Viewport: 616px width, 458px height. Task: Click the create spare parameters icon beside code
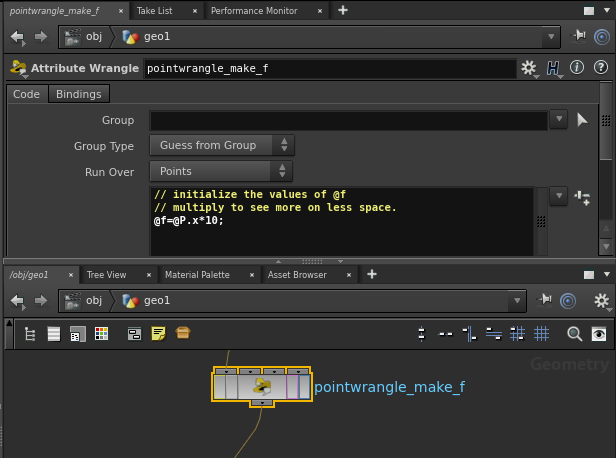(x=583, y=197)
